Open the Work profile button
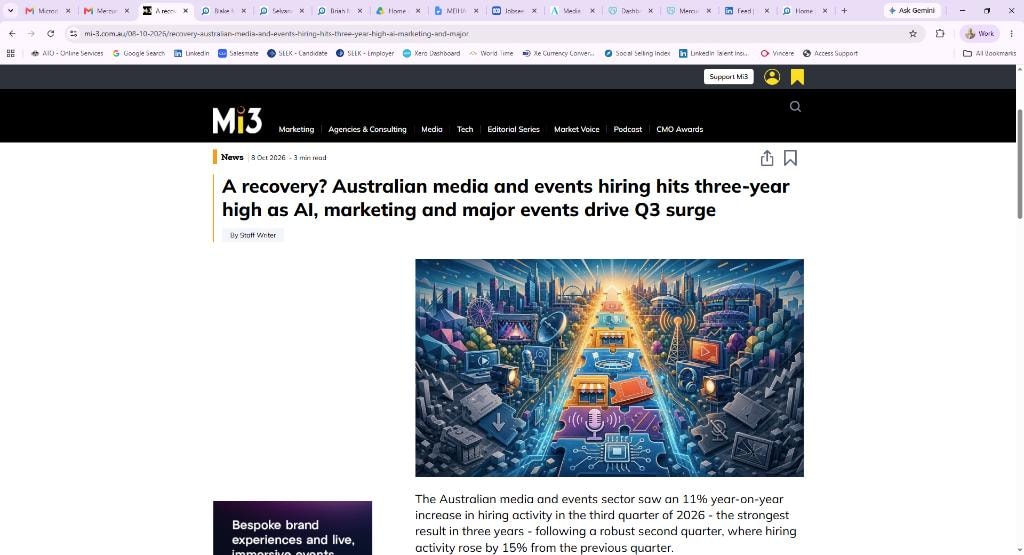Image resolution: width=1024 pixels, height=555 pixels. tap(980, 33)
